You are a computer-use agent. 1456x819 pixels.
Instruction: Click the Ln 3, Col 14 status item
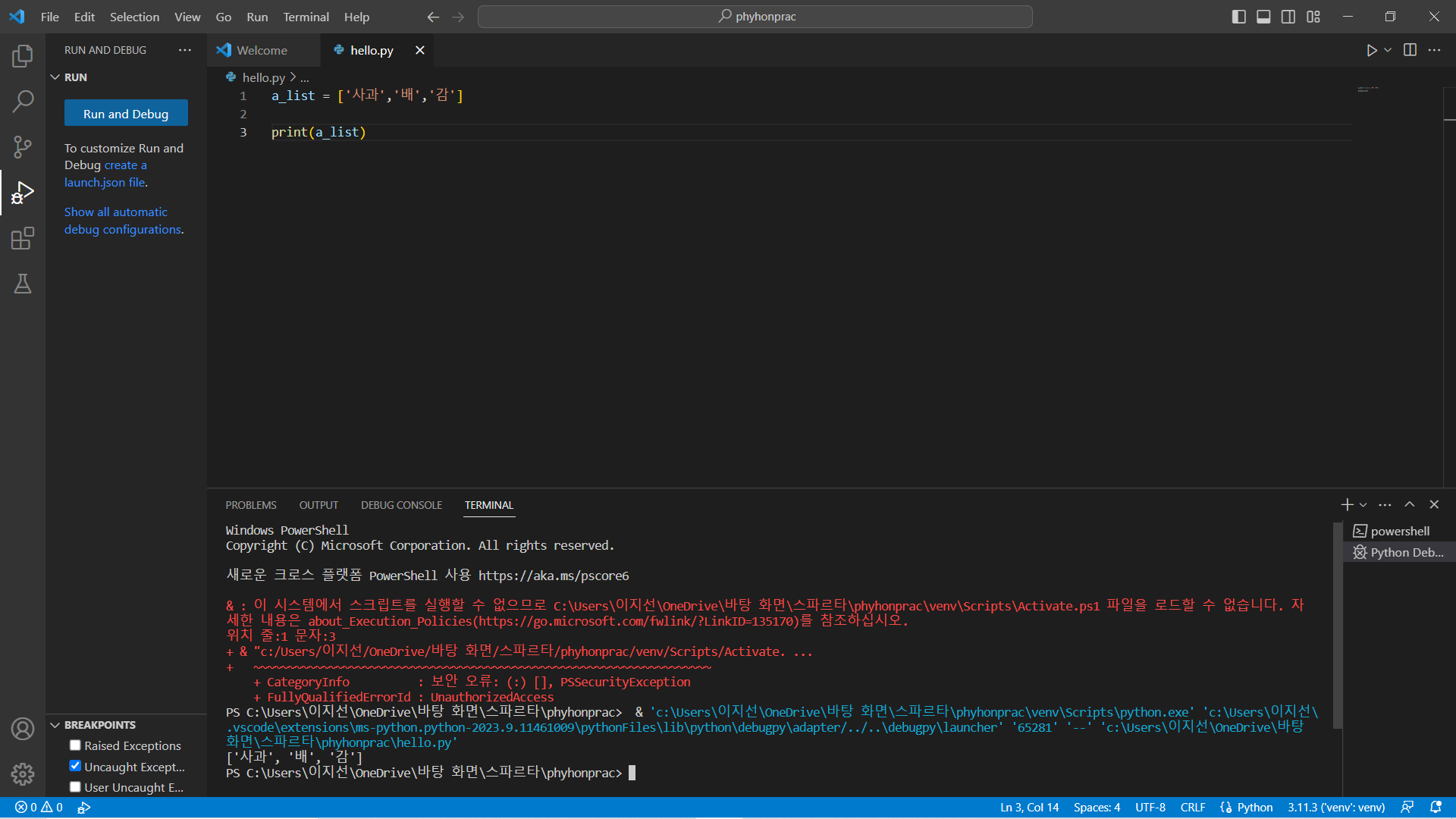point(1029,808)
